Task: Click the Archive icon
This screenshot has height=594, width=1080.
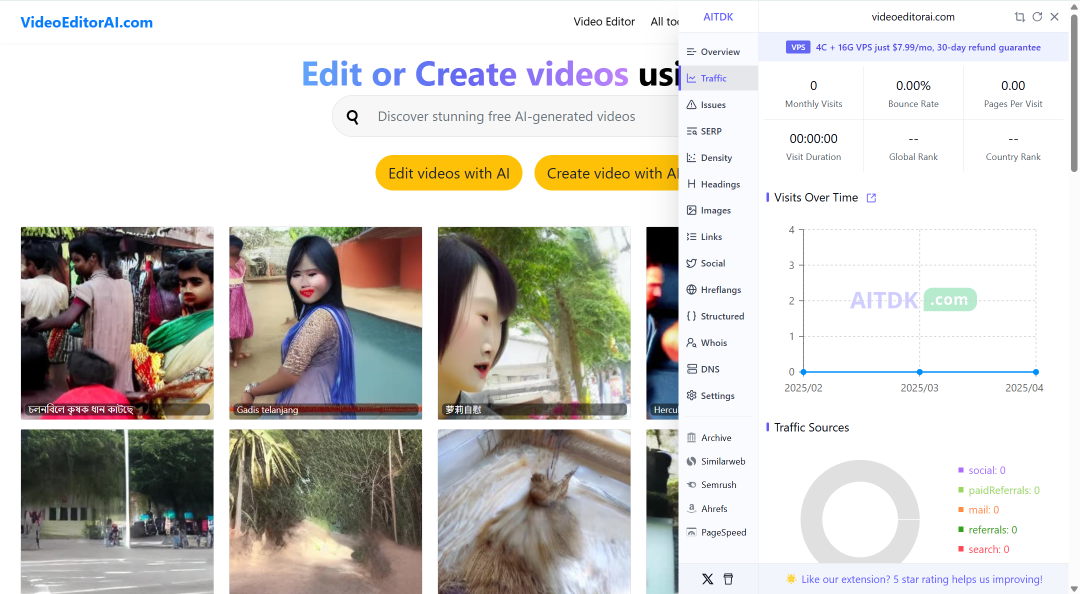Action: pyautogui.click(x=692, y=438)
